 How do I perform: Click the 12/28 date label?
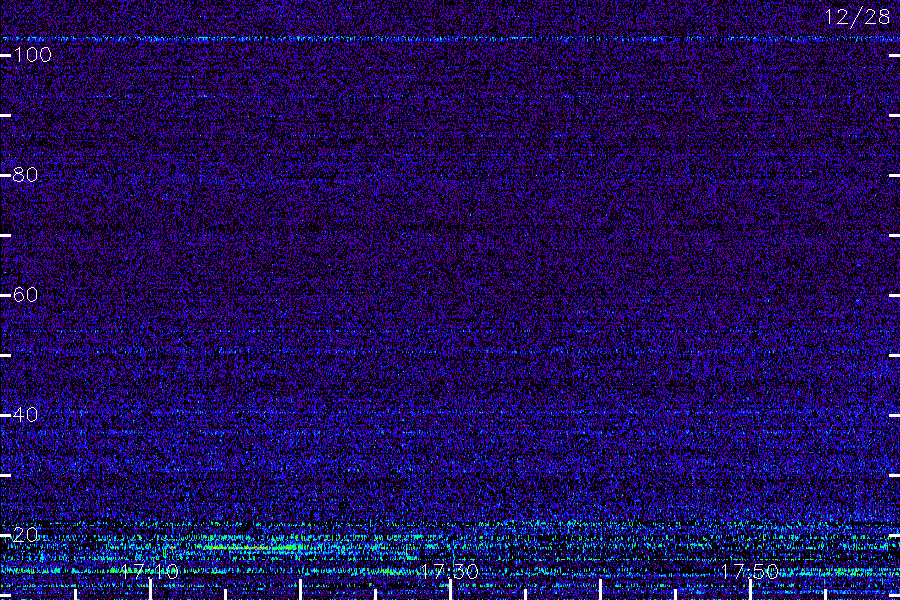coord(857,17)
